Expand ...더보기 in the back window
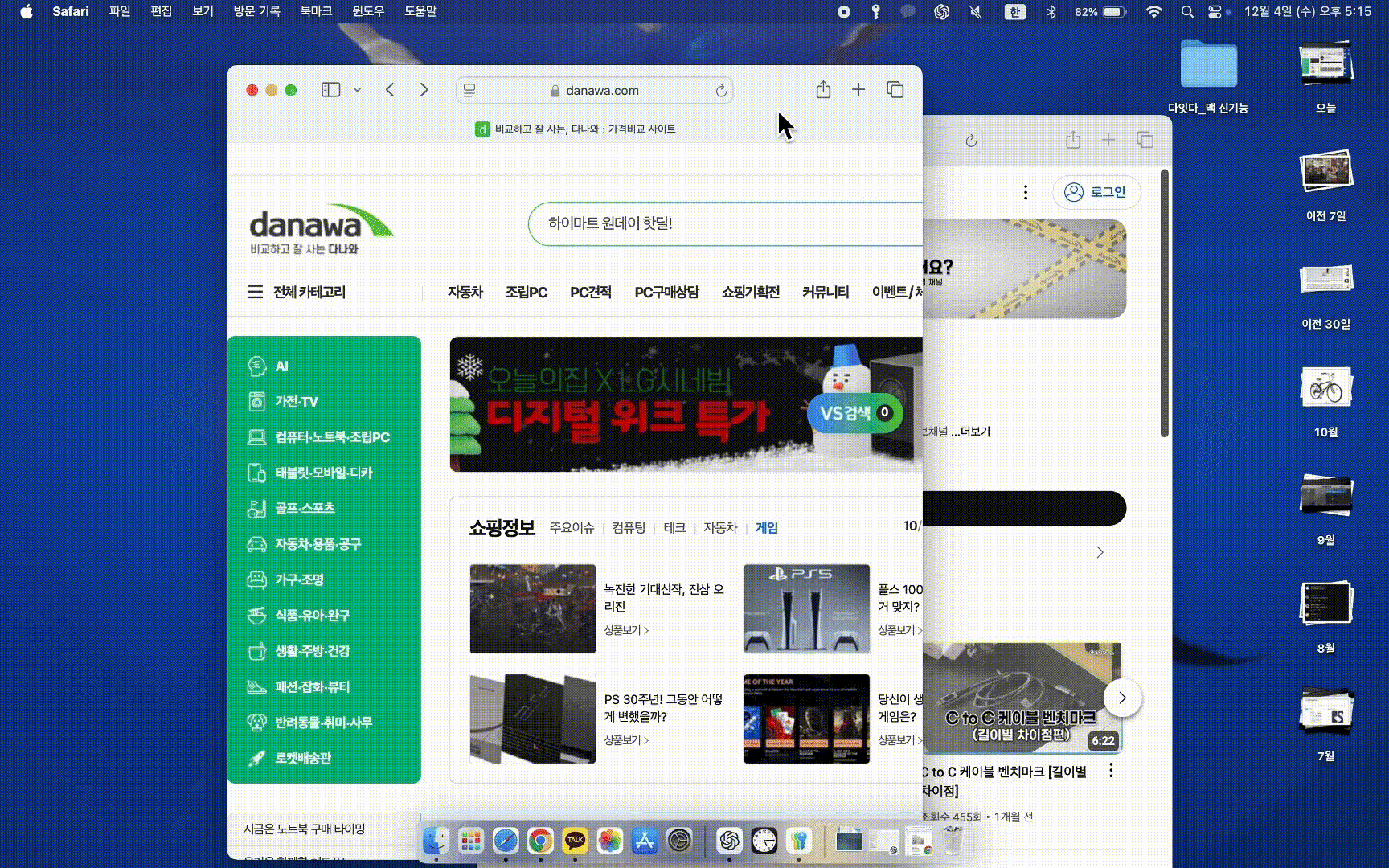1389x868 pixels. click(970, 432)
